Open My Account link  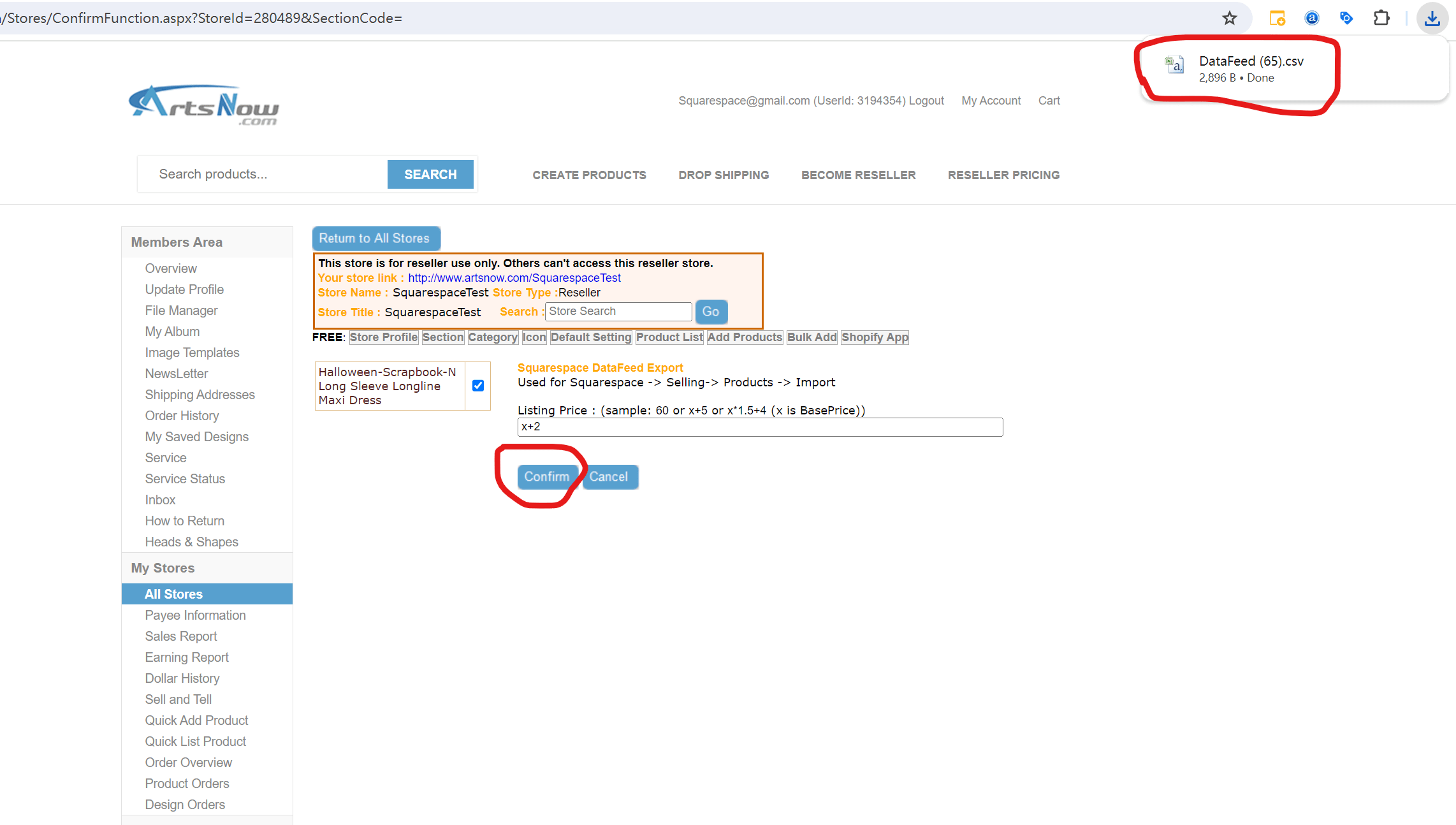click(x=991, y=101)
